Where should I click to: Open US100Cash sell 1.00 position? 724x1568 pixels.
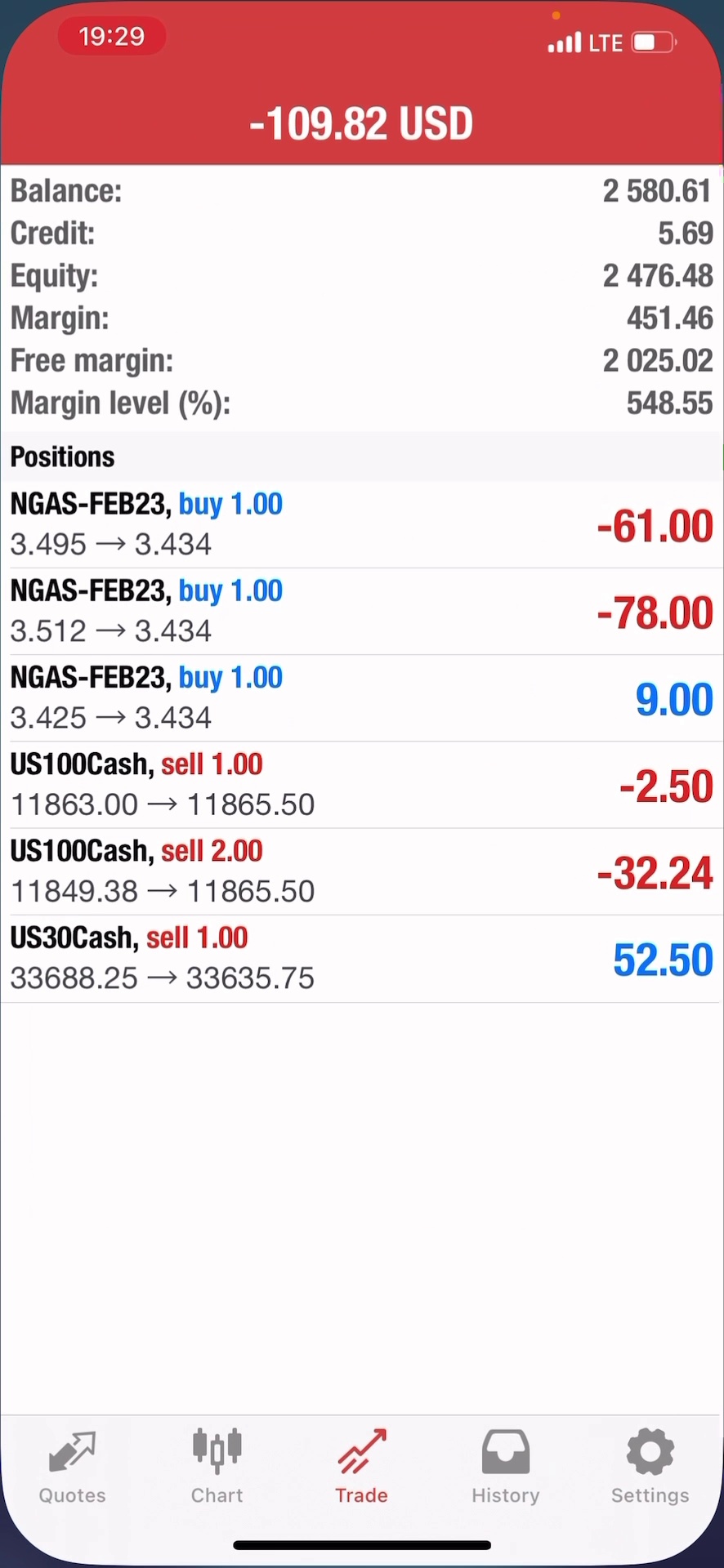pos(361,784)
